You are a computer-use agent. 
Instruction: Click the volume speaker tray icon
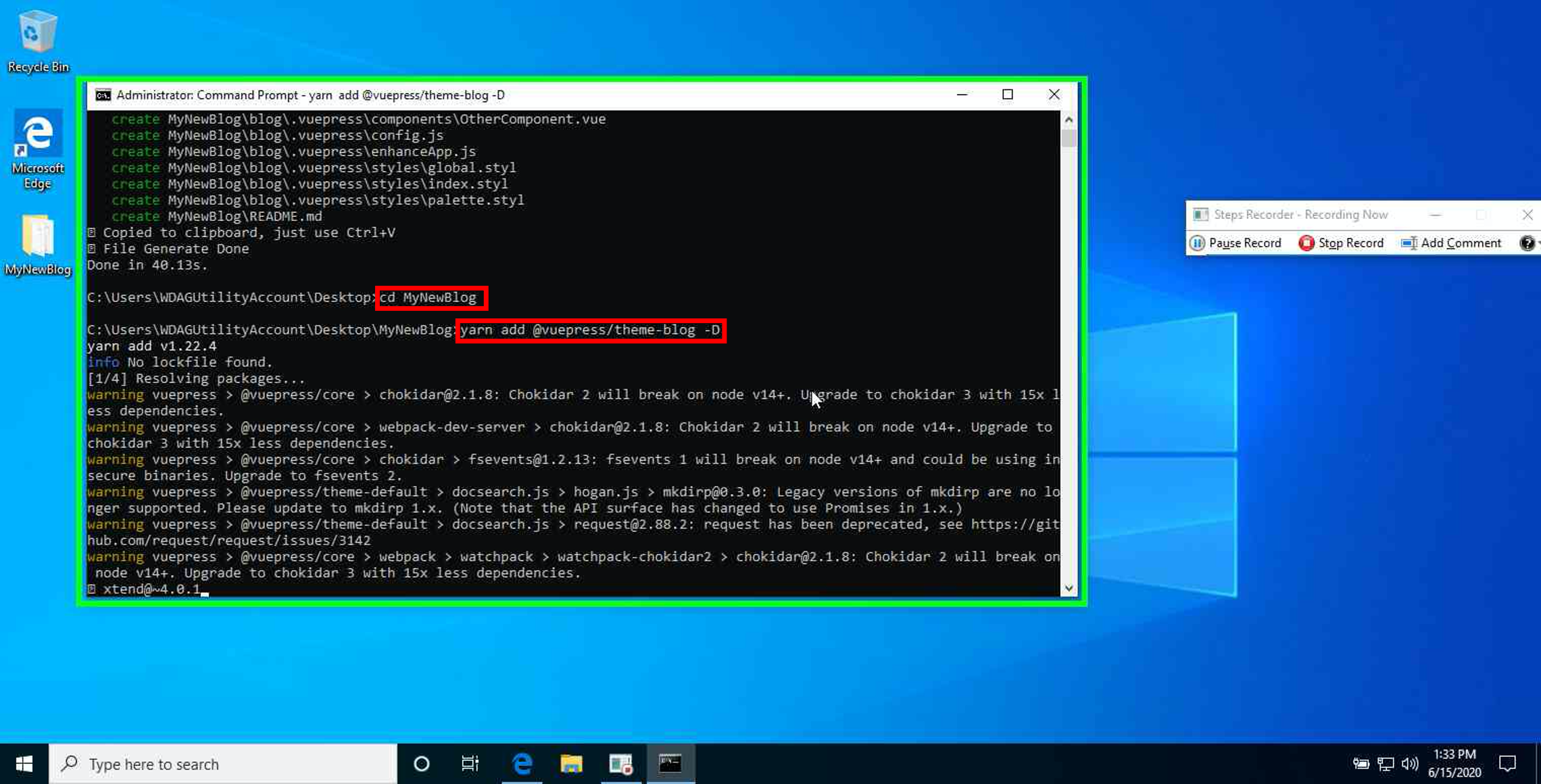click(1409, 764)
